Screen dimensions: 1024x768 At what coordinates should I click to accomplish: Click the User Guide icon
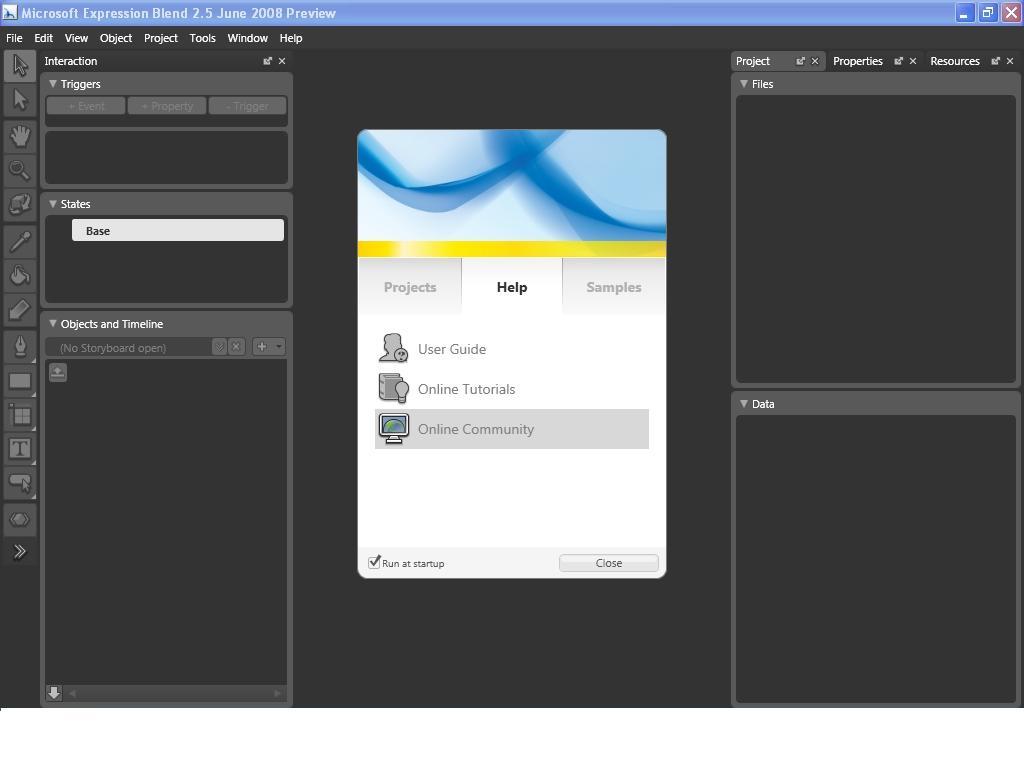click(x=393, y=348)
